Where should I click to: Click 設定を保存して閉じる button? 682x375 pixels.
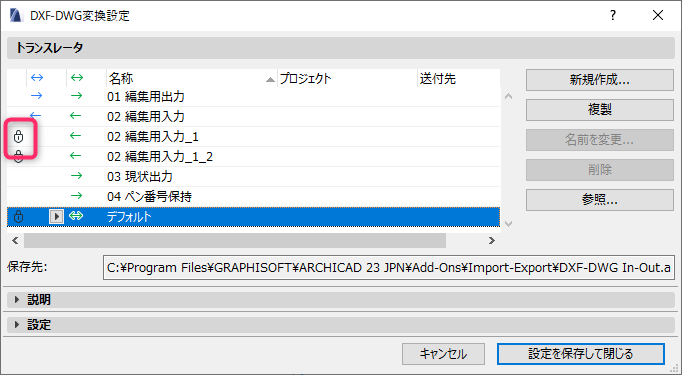tap(581, 354)
